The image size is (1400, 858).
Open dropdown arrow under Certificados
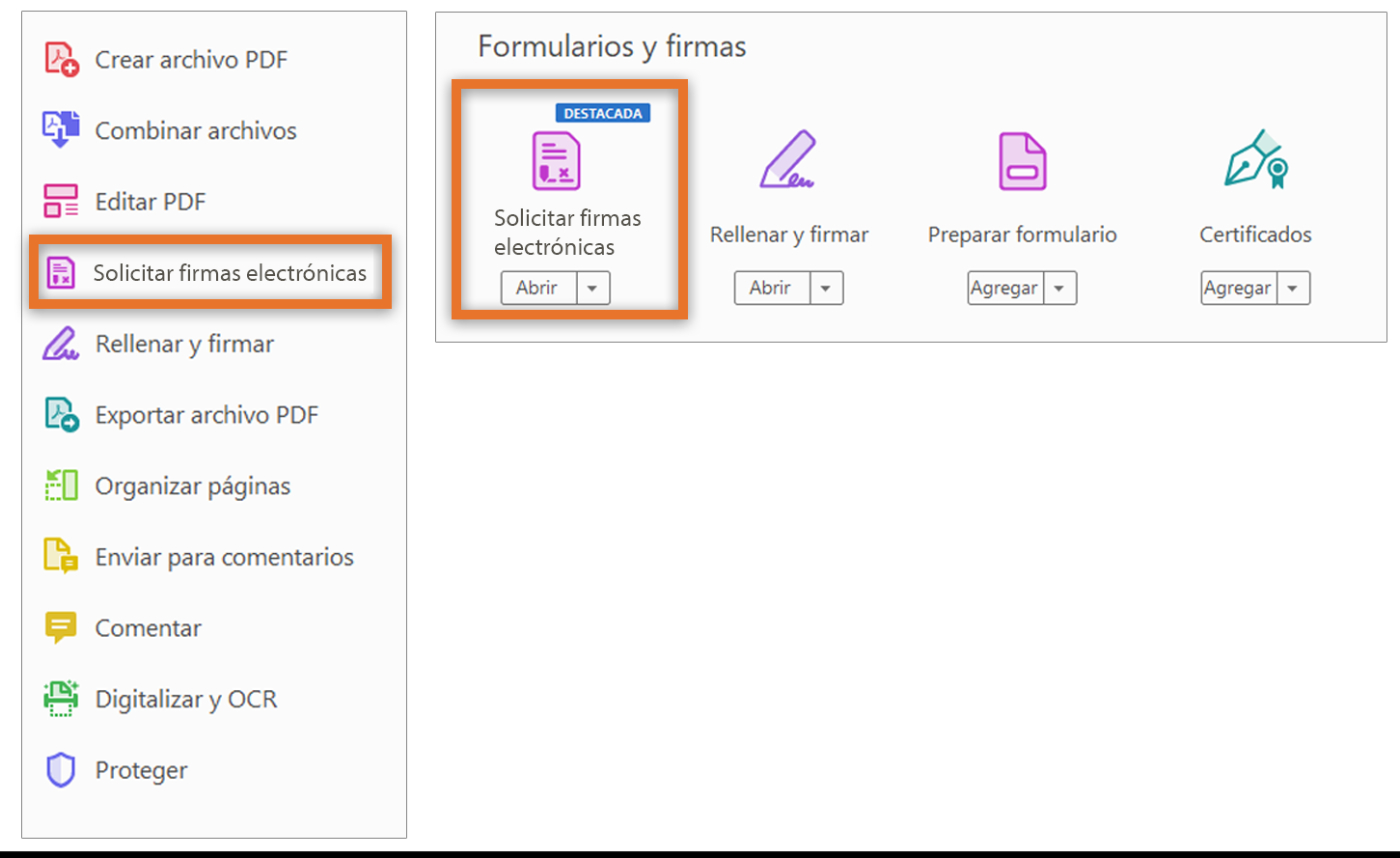[x=1293, y=288]
